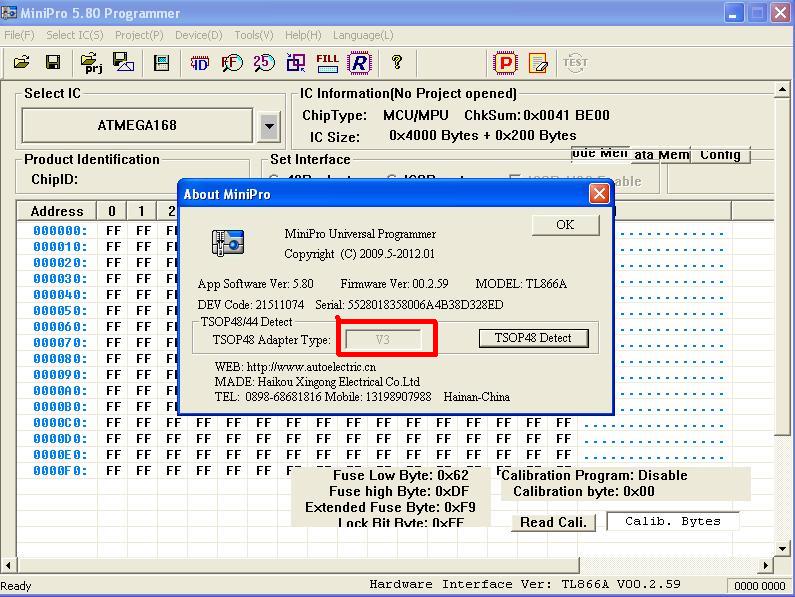Click the R read chip icon
This screenshot has width=795, height=597.
[359, 63]
